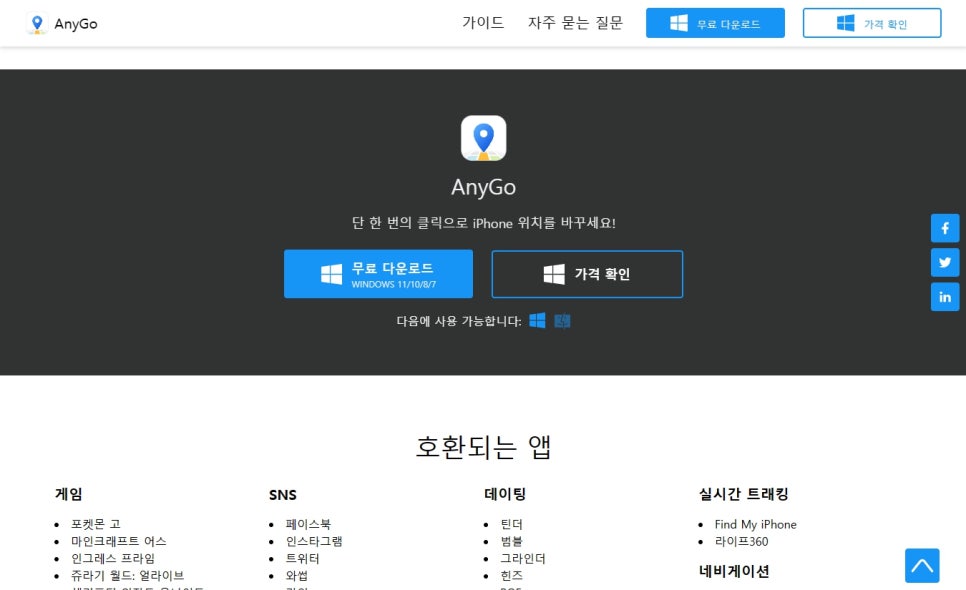Select the Windows platform icon under availability

tap(537, 320)
